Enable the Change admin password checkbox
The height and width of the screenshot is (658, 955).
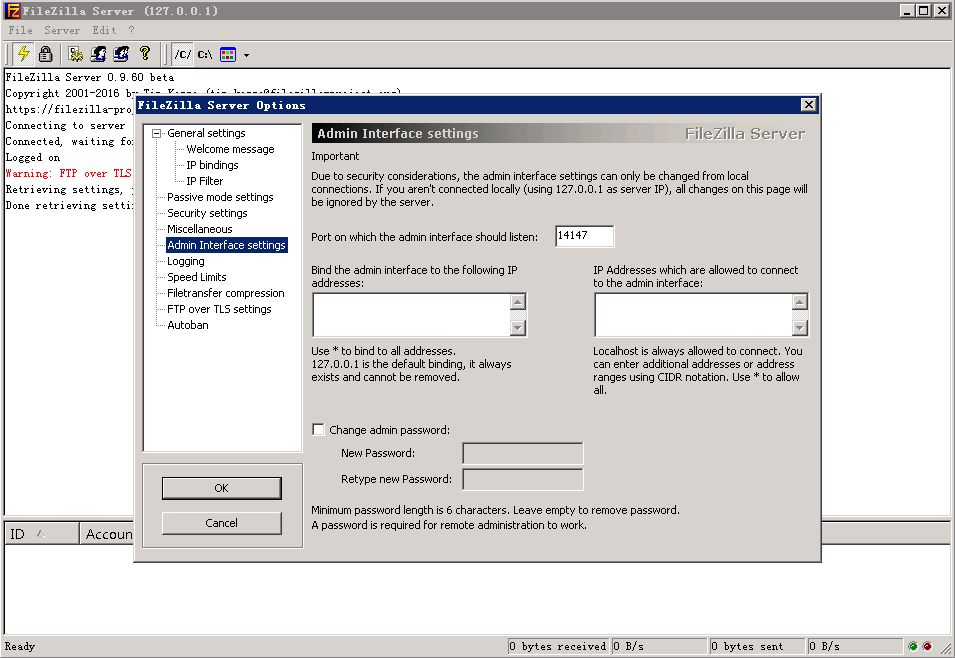tap(319, 430)
